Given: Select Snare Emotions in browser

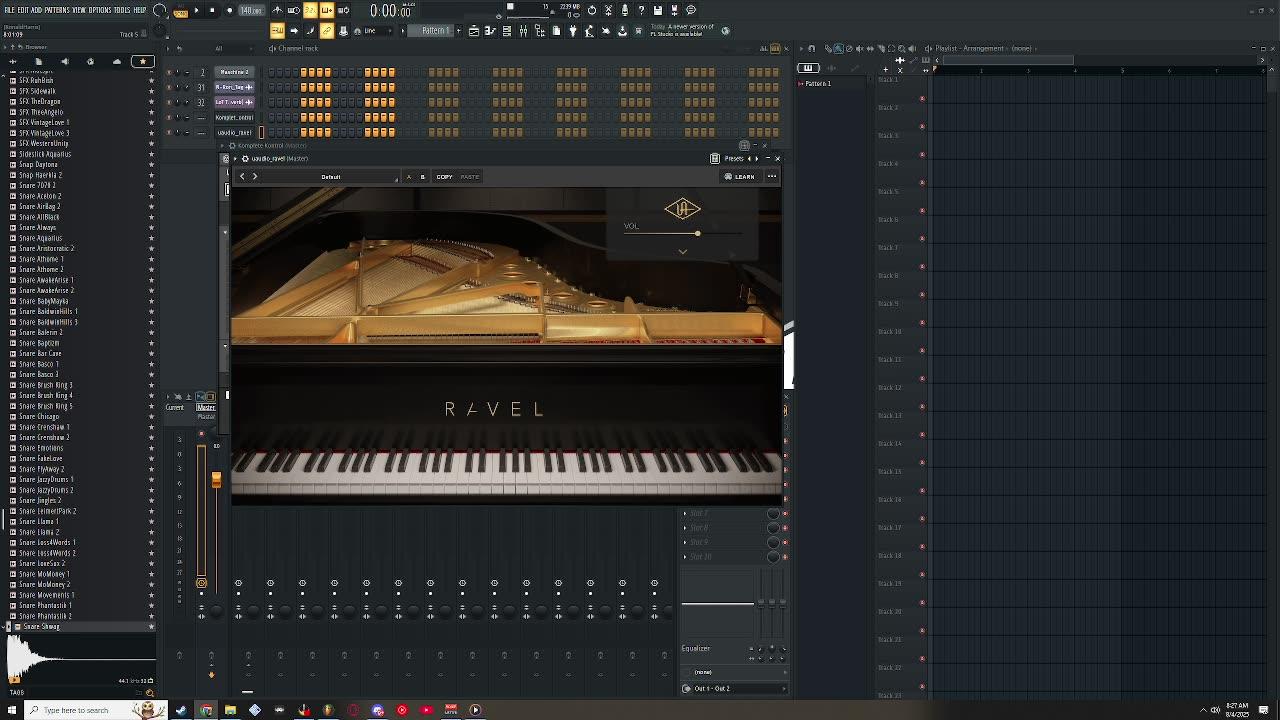Looking at the screenshot, I should click(x=41, y=448).
